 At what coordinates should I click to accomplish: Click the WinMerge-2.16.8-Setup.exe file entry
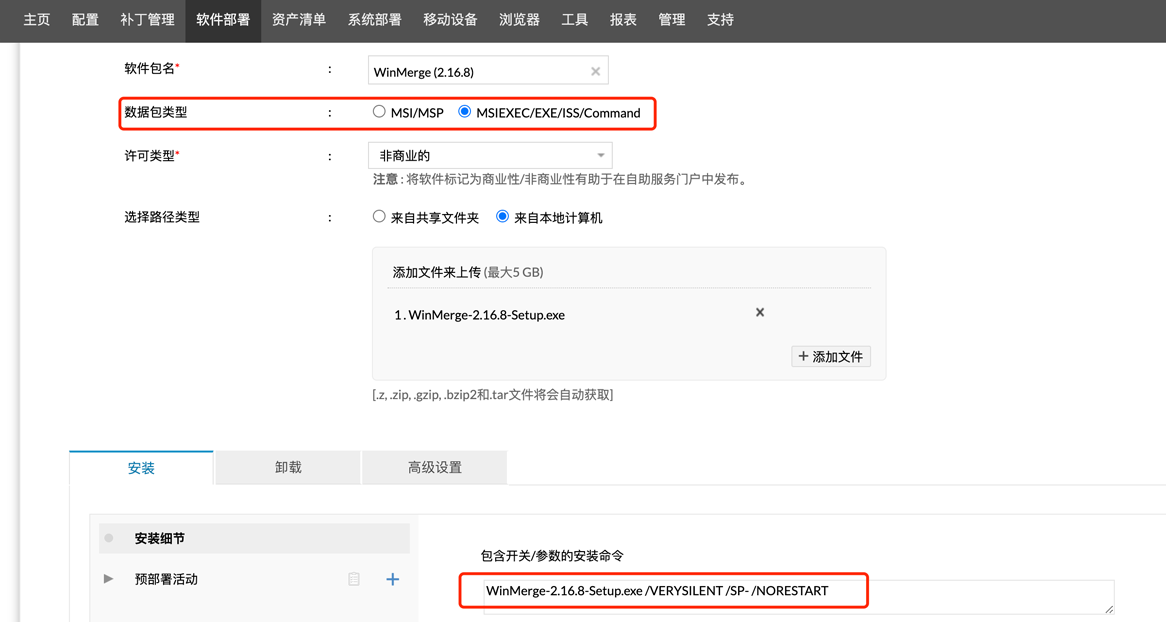(x=479, y=315)
